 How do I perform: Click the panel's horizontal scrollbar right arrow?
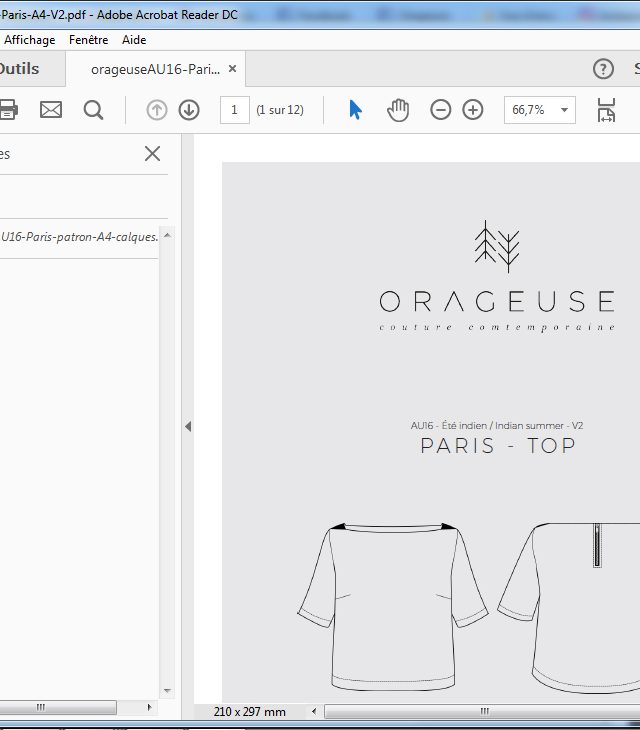tap(149, 707)
